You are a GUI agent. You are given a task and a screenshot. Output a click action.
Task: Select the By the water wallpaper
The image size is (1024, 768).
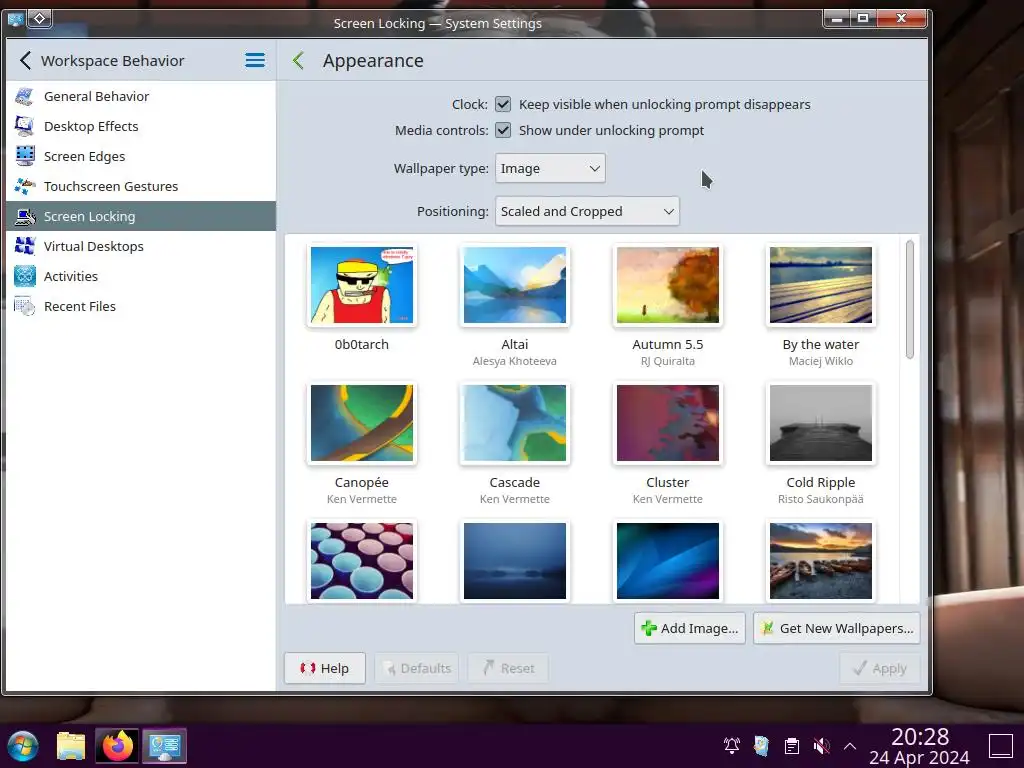(821, 285)
